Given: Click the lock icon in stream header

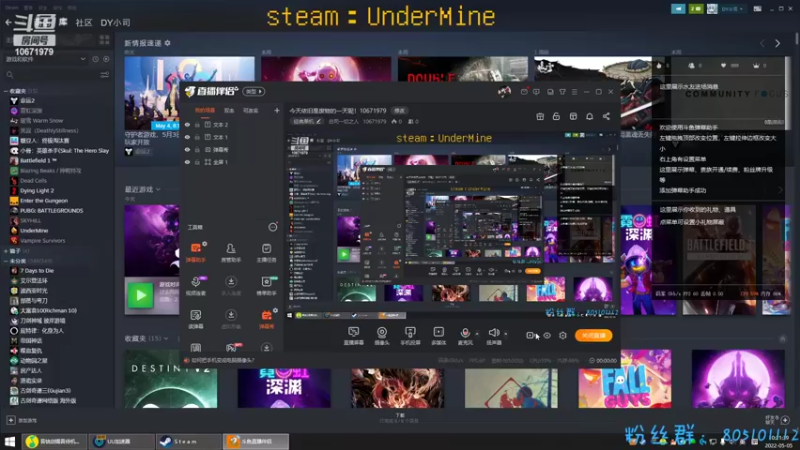Looking at the screenshot, I should [x=556, y=116].
